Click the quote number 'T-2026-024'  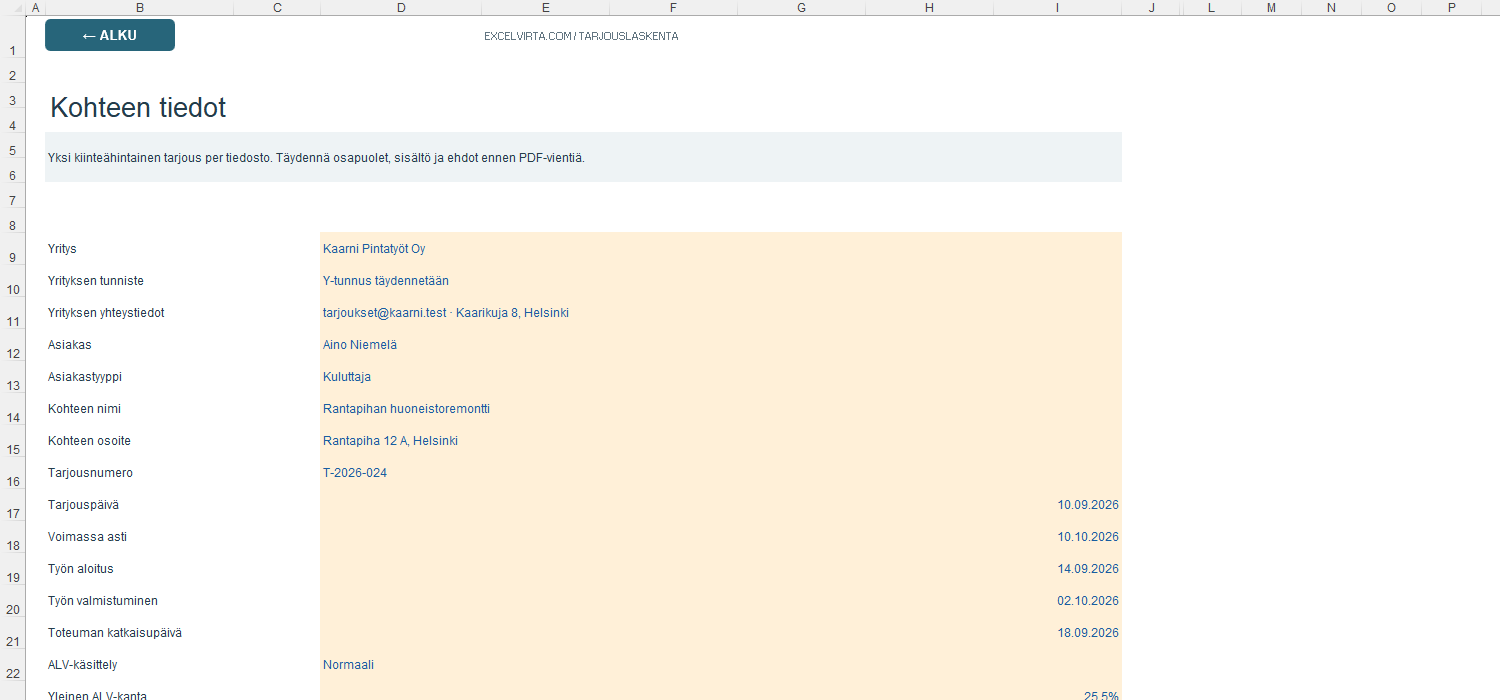click(355, 473)
